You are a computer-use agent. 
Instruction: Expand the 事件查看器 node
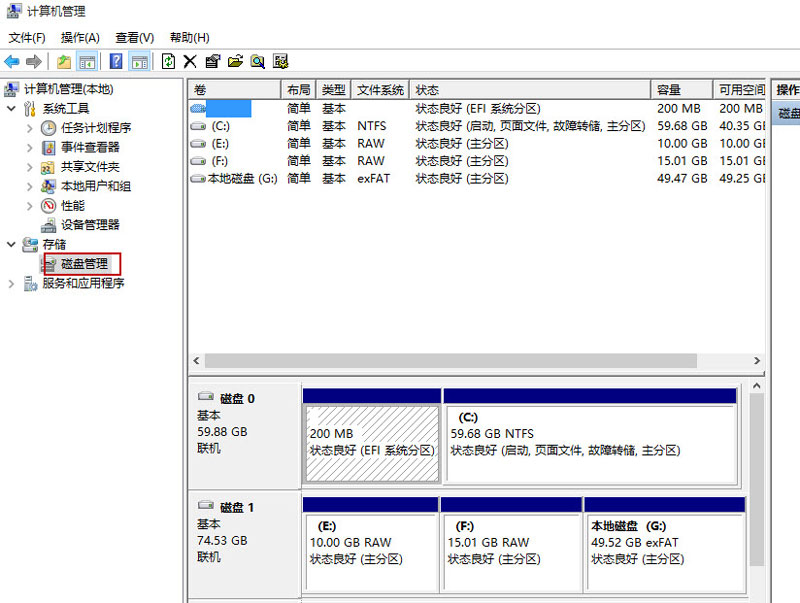coord(30,147)
